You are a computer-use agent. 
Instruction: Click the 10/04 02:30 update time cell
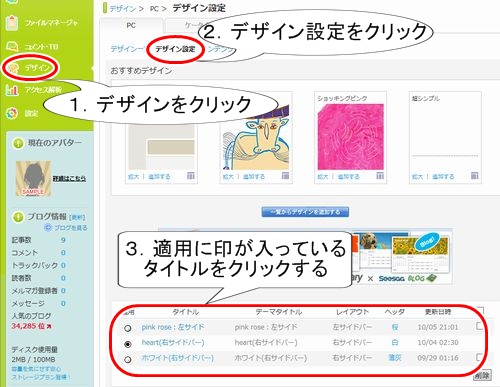438,342
